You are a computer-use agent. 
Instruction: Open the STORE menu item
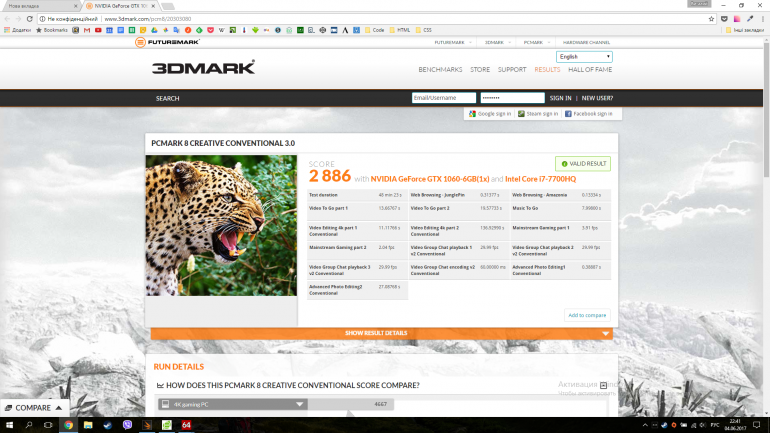coord(480,70)
